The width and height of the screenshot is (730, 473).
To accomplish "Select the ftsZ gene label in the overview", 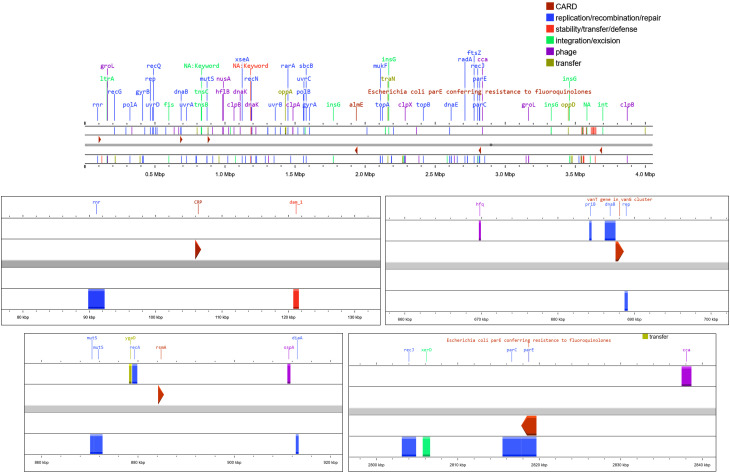I will (474, 53).
